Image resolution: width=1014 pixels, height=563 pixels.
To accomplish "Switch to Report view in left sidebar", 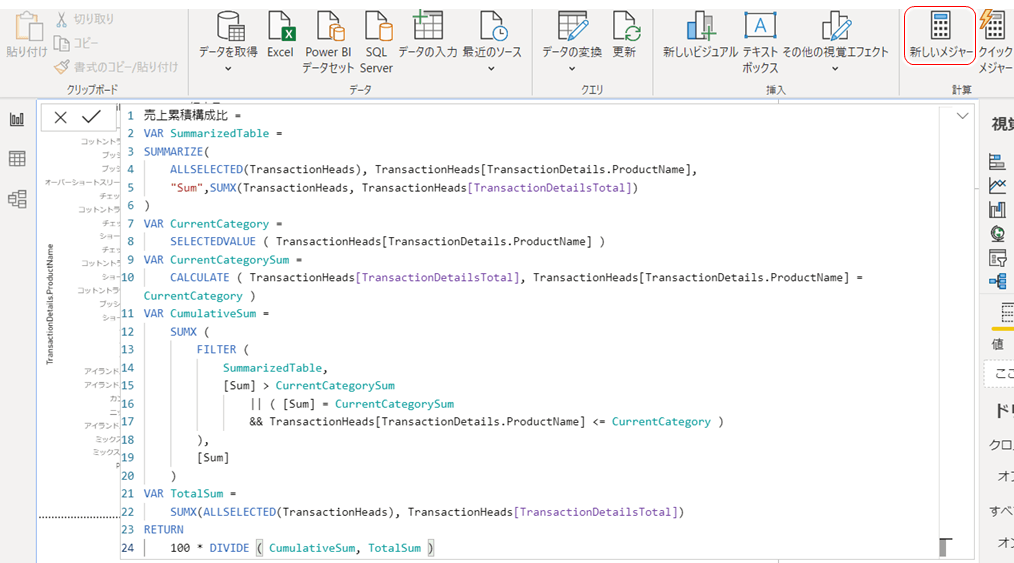I will point(17,119).
